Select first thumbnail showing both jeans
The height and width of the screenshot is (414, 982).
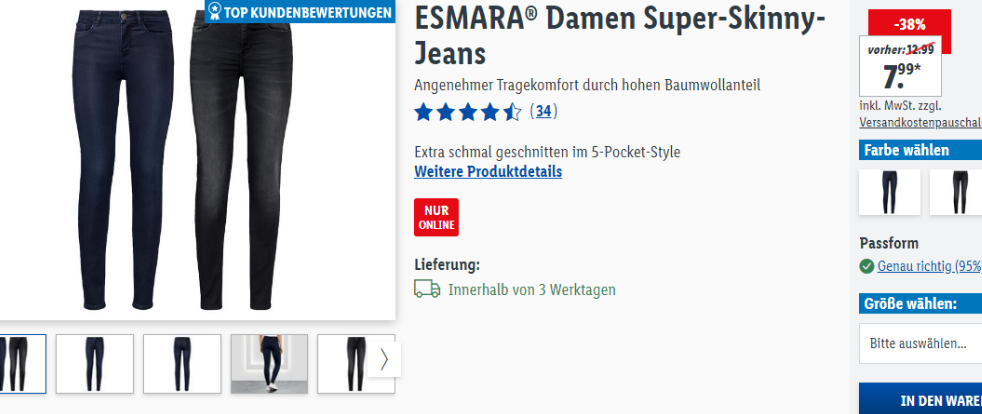coord(23,364)
